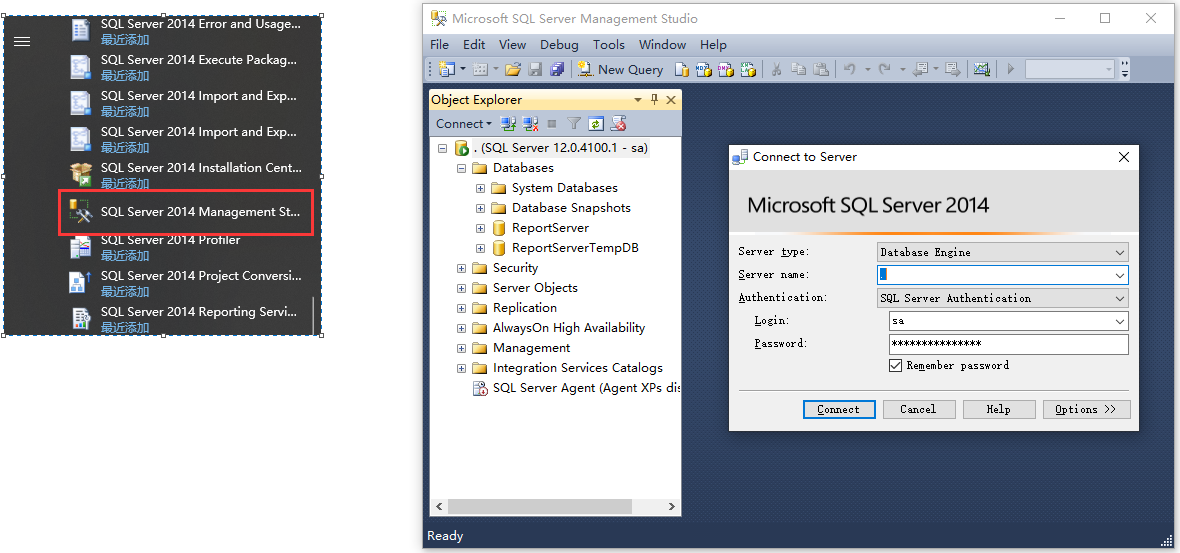
Task: Open the Server name dropdown arrow
Action: point(1120,275)
